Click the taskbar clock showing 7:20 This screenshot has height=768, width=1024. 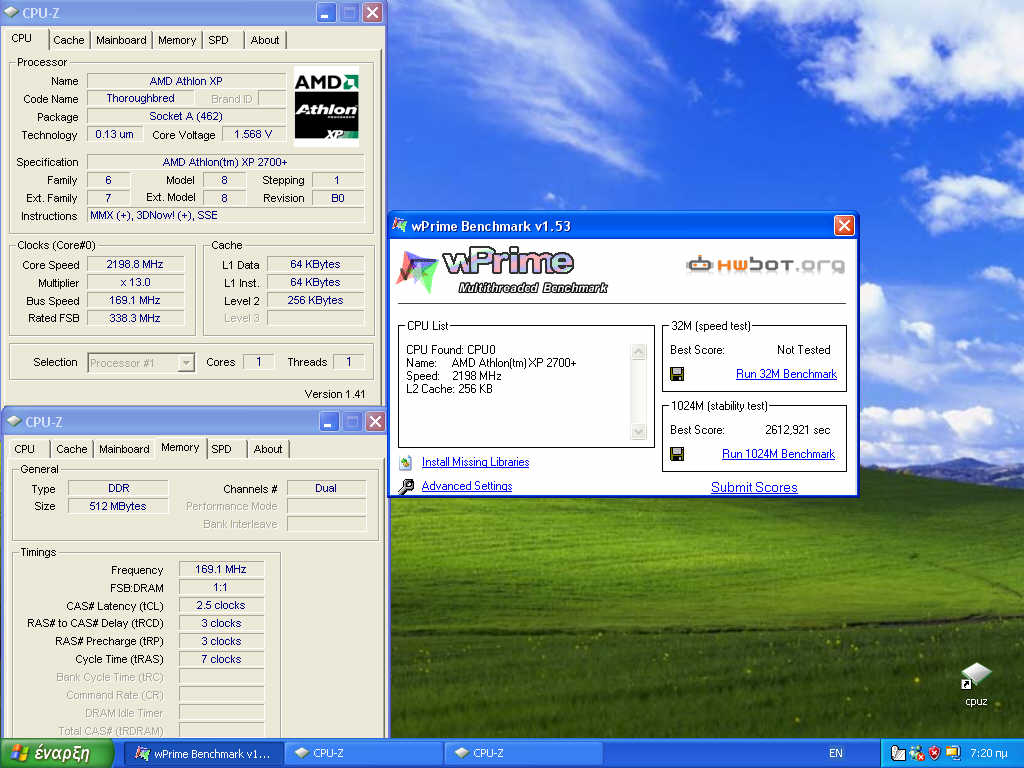[988, 753]
